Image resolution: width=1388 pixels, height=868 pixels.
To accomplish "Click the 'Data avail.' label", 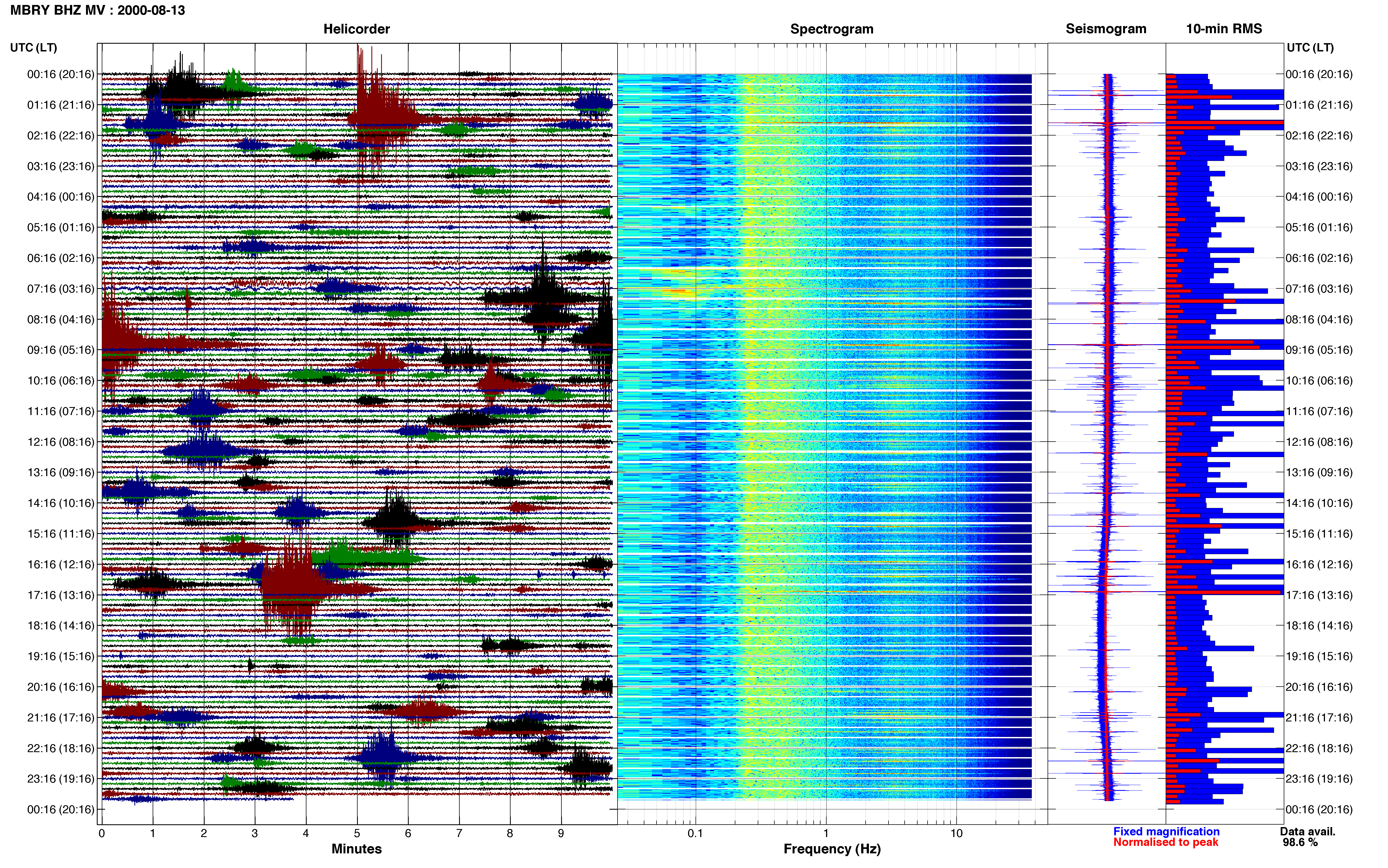I will coord(1308,832).
